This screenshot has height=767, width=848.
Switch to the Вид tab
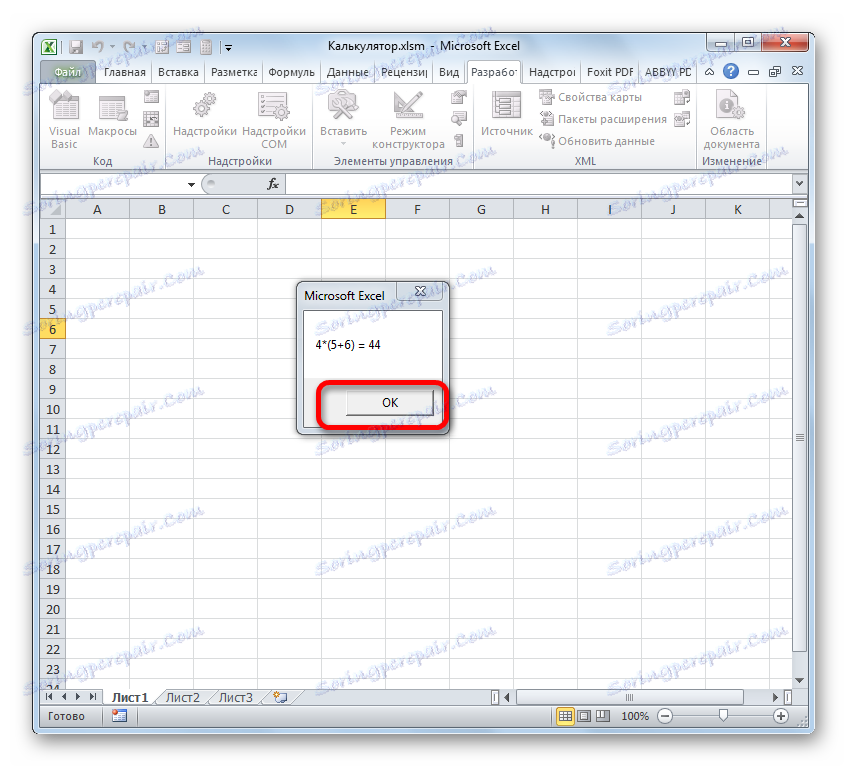click(x=448, y=72)
